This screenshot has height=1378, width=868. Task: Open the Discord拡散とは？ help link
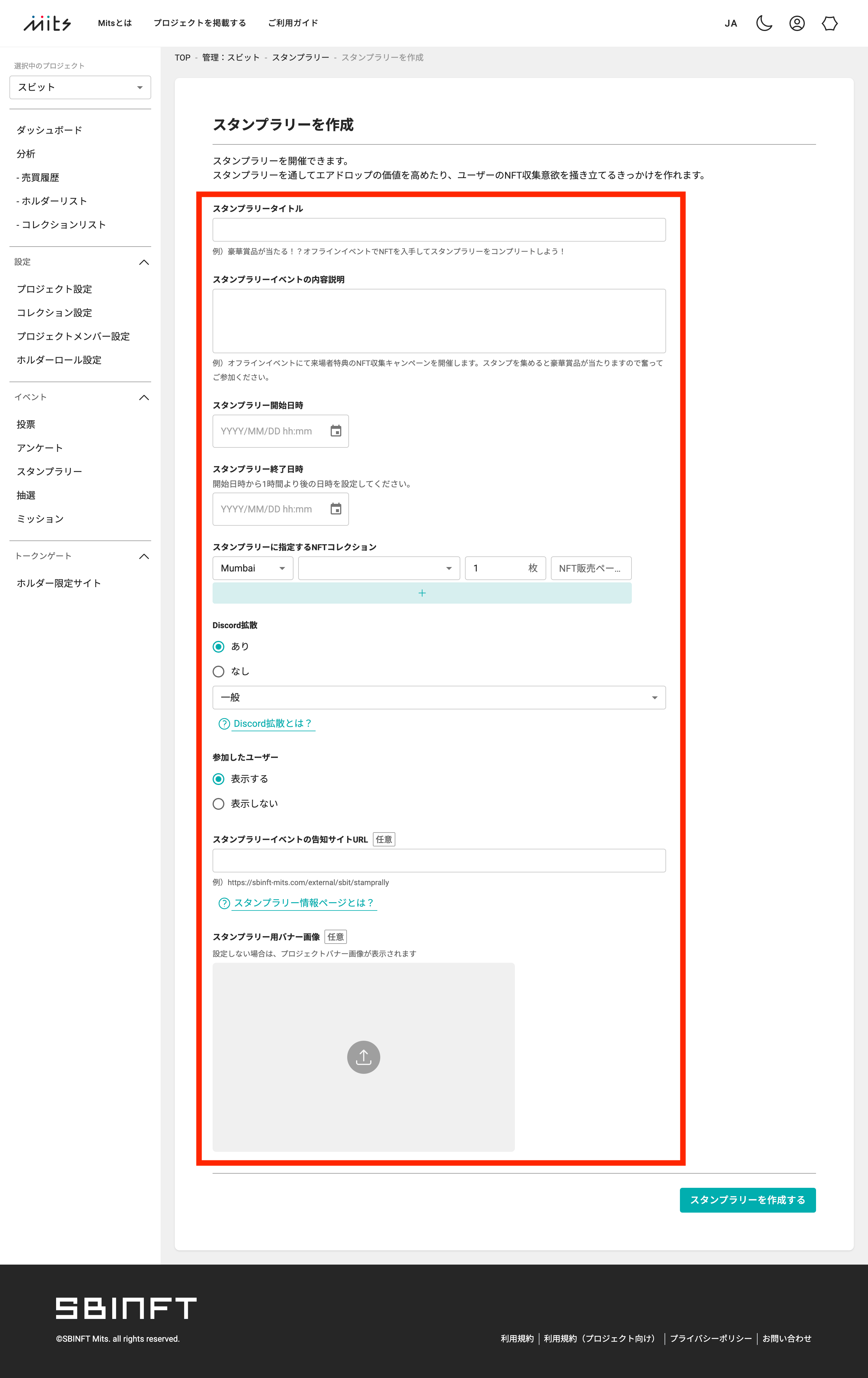point(273,723)
